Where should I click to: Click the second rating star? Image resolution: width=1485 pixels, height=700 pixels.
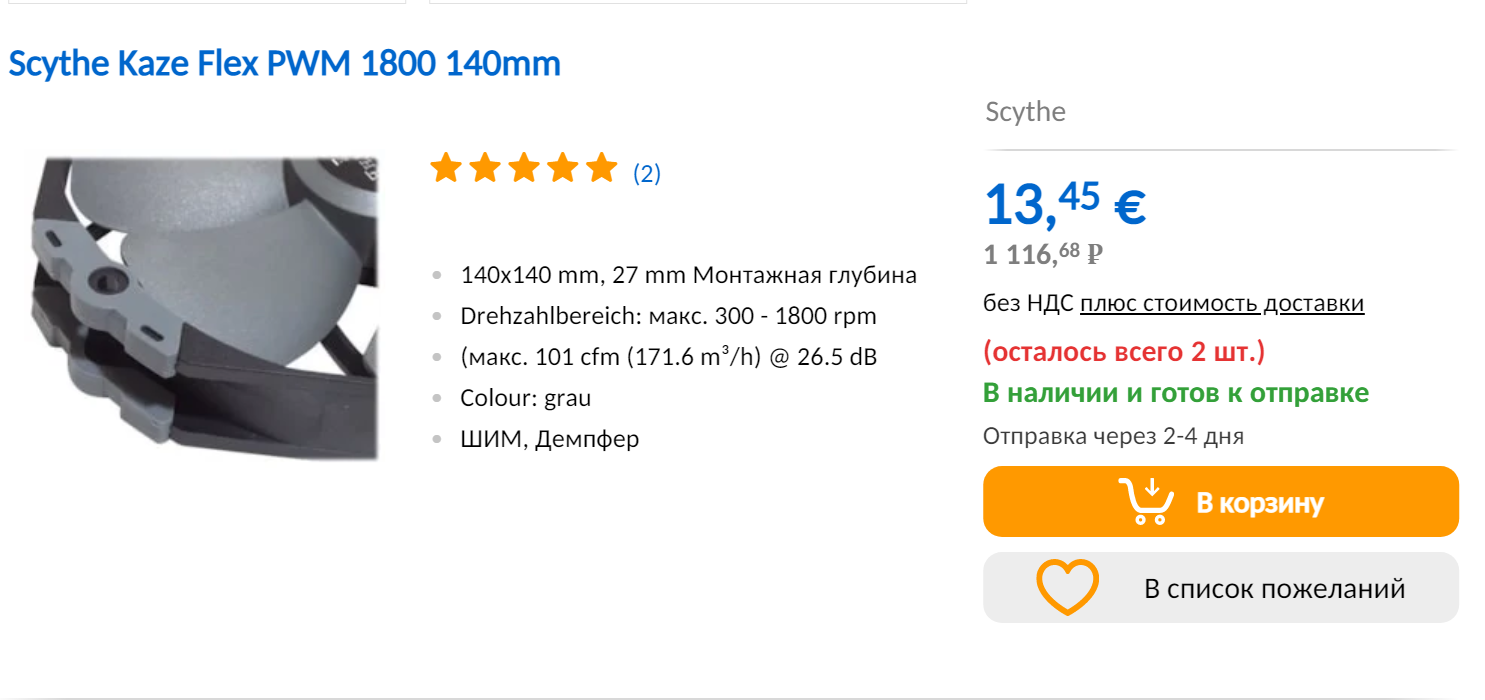point(484,168)
